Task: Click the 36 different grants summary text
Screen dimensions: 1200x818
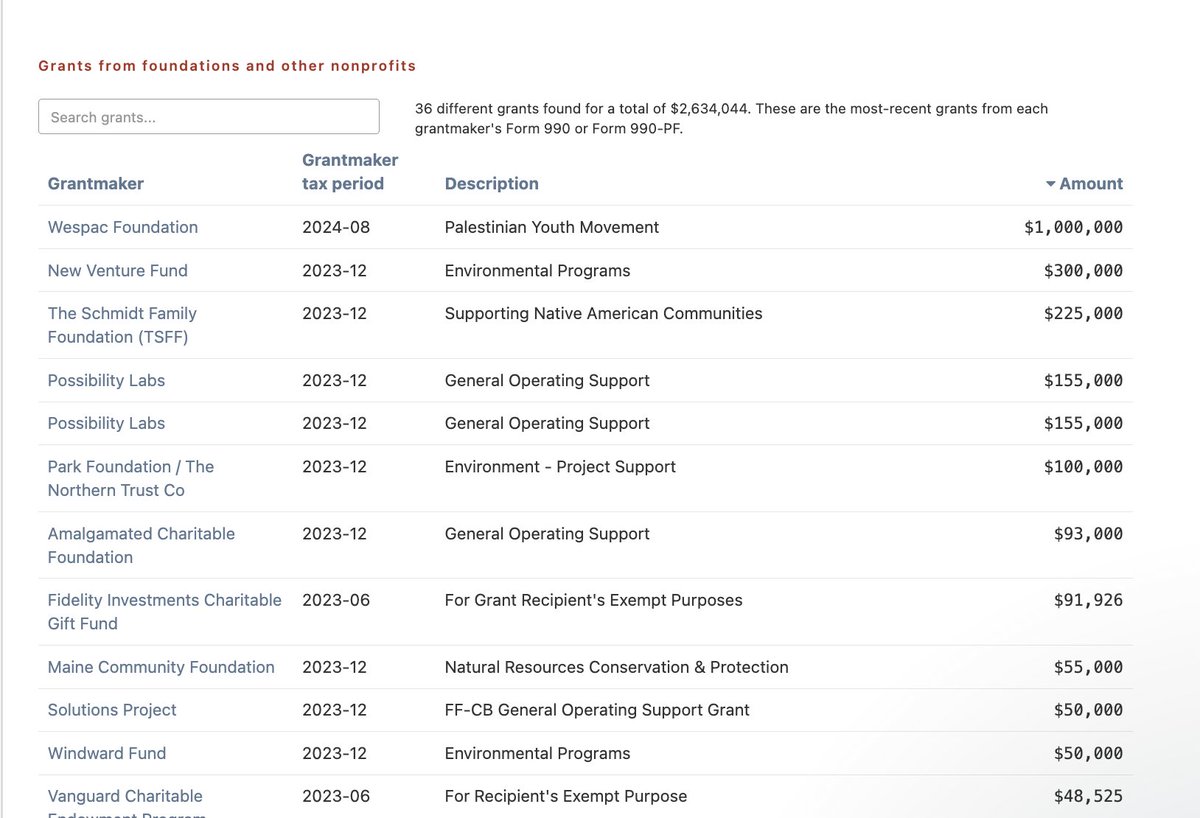Action: [x=732, y=118]
